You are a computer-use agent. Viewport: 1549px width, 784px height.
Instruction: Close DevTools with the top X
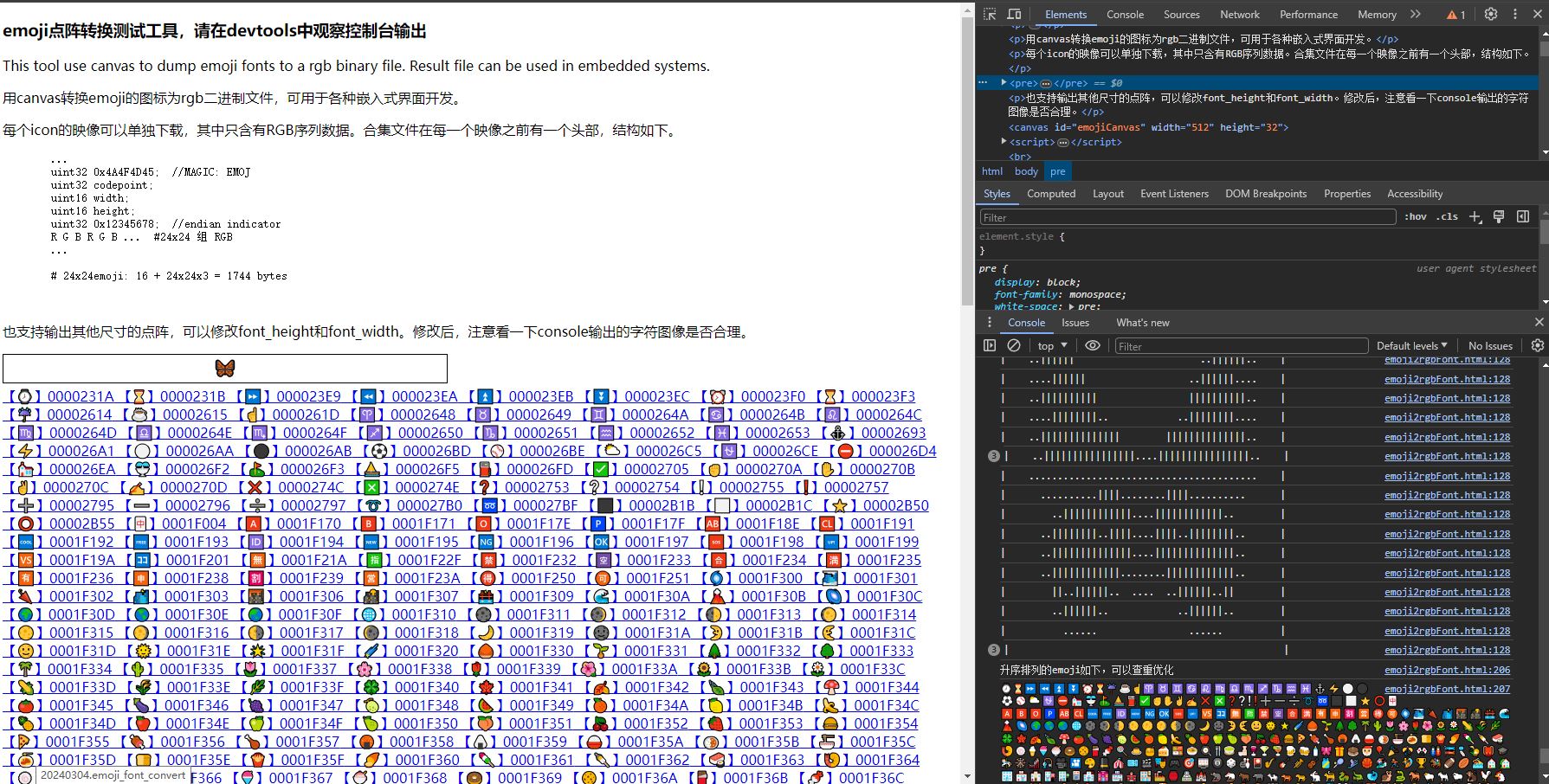1539,14
